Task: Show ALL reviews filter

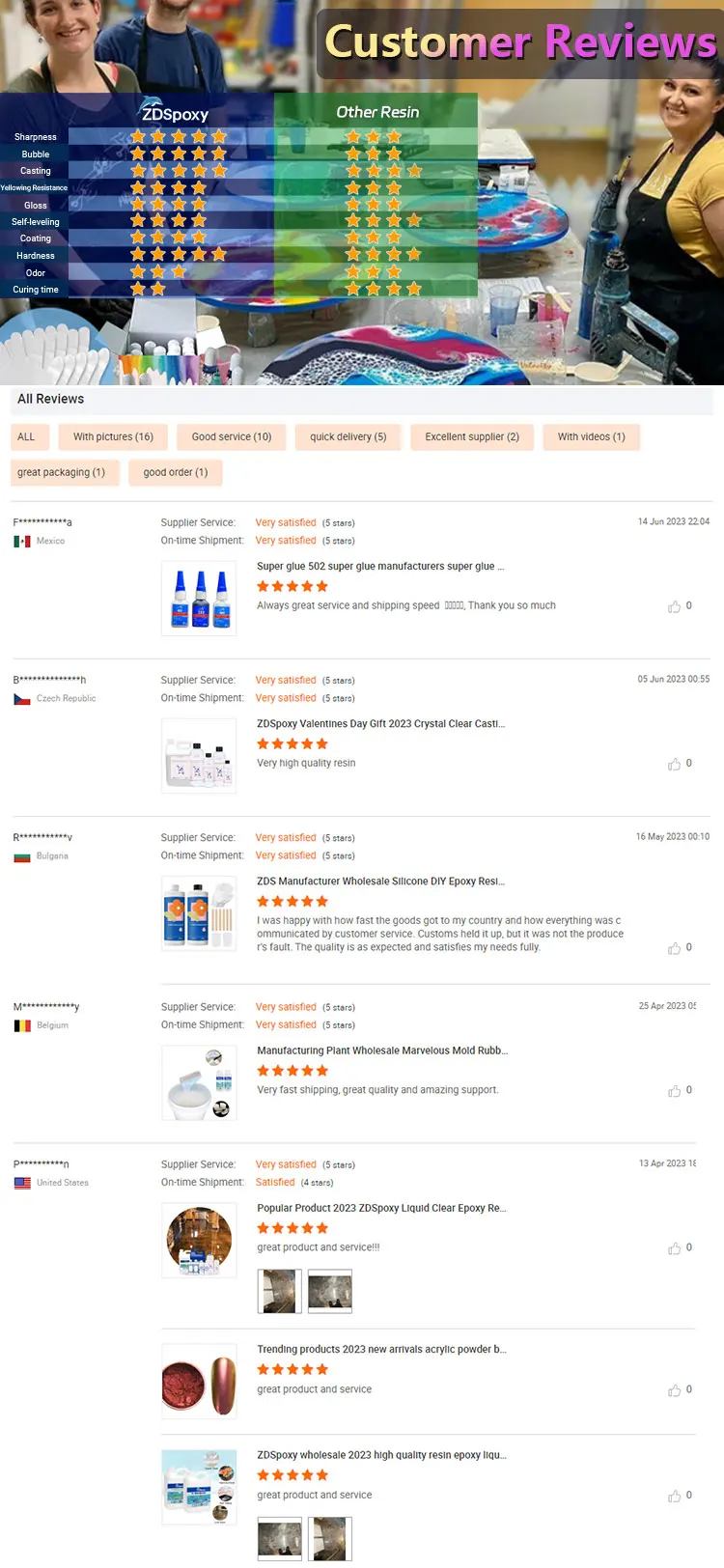Action: point(26,437)
